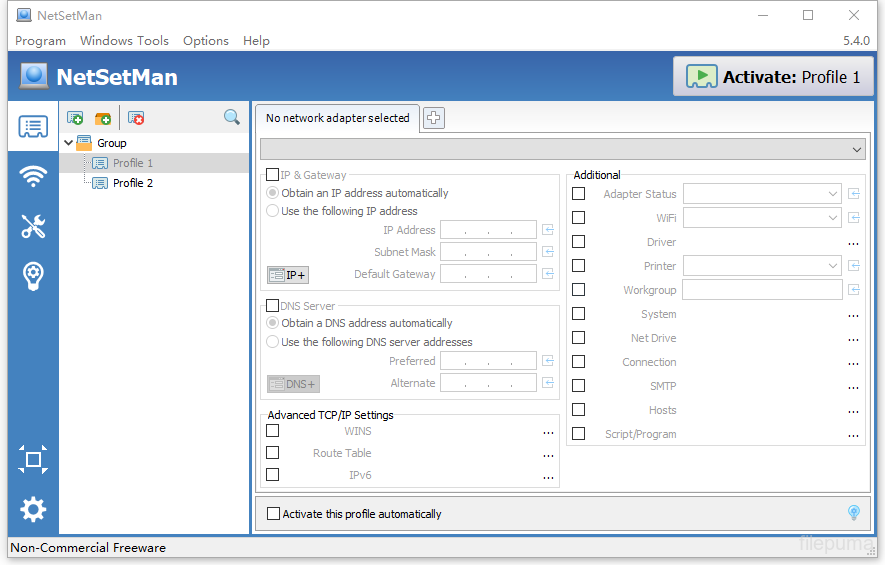The image size is (885, 565).
Task: Switch to compact mode via sidebar icon
Action: (x=33, y=459)
